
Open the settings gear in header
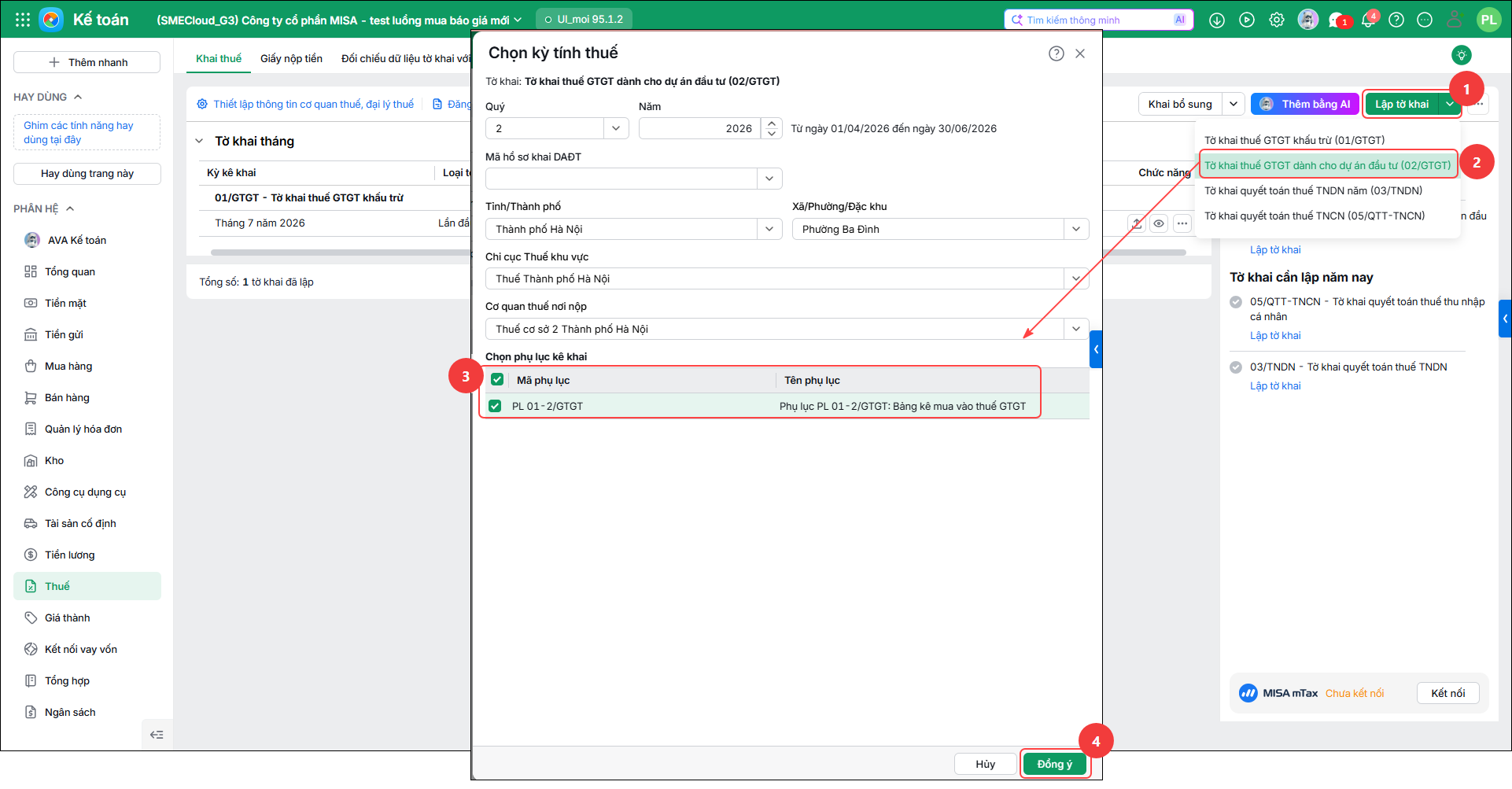[x=1277, y=20]
